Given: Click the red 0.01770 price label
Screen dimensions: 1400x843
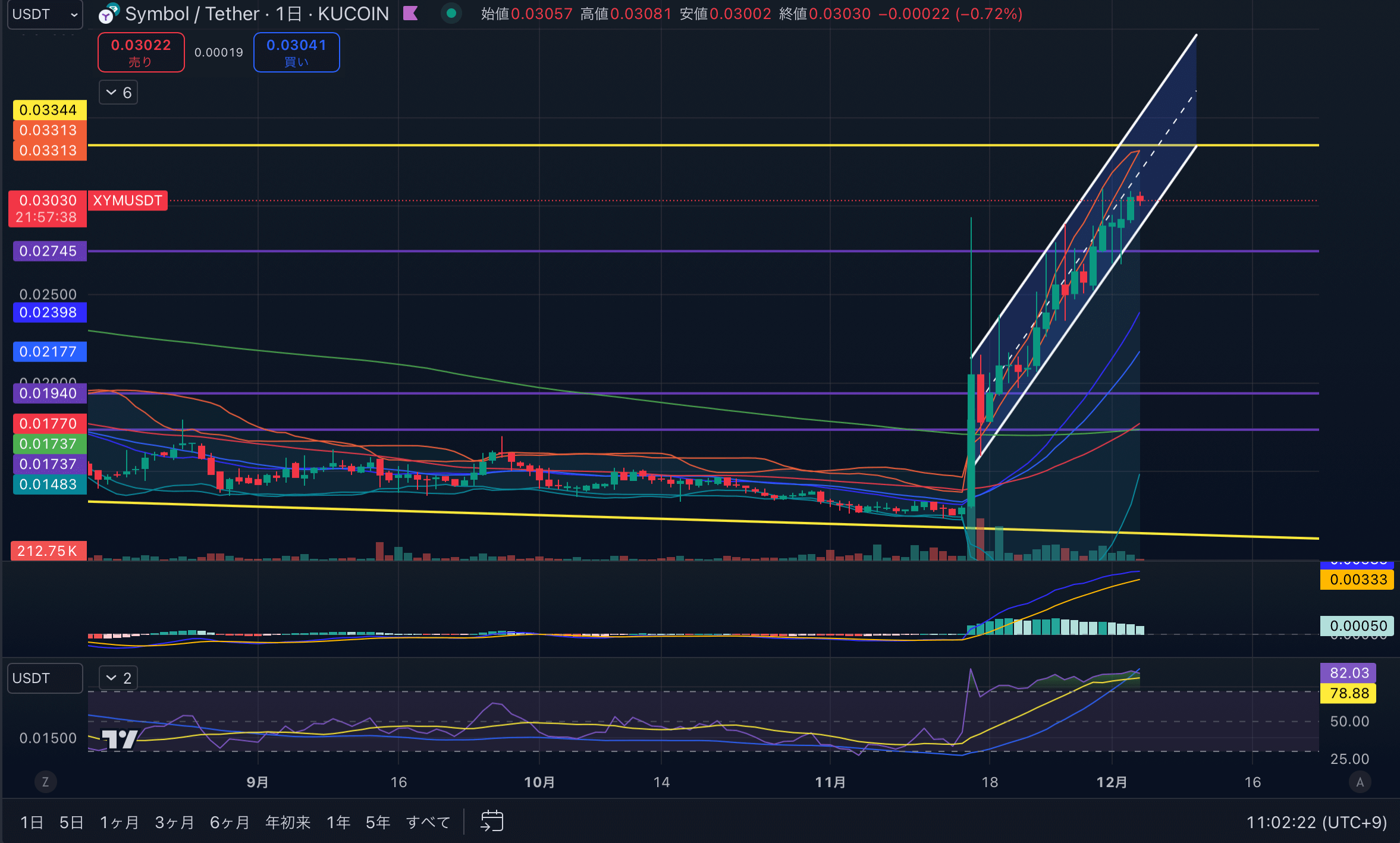Looking at the screenshot, I should [x=49, y=423].
